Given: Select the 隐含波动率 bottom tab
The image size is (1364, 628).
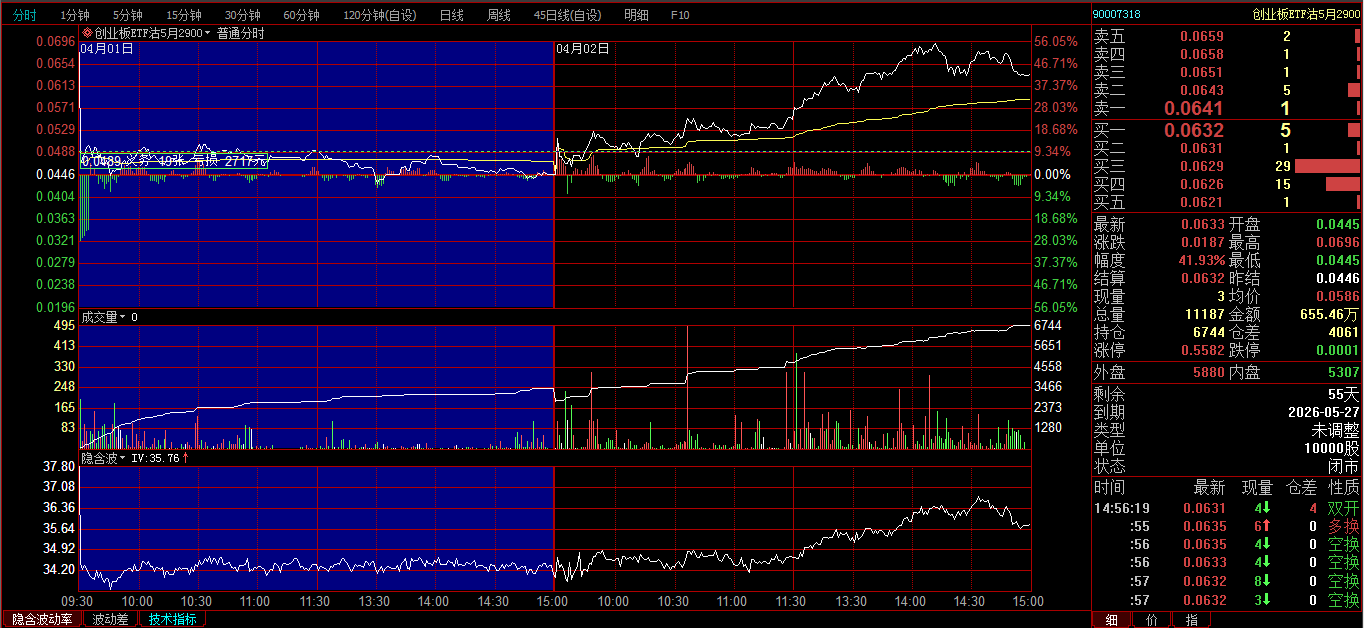Looking at the screenshot, I should click(x=42, y=619).
